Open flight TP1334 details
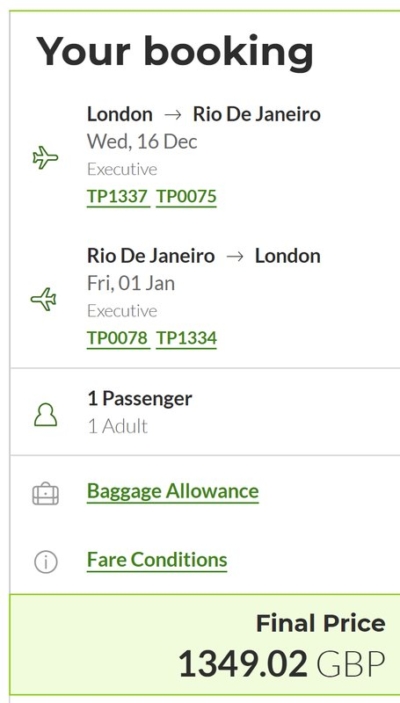Viewport: 400px width, 703px height. point(186,338)
